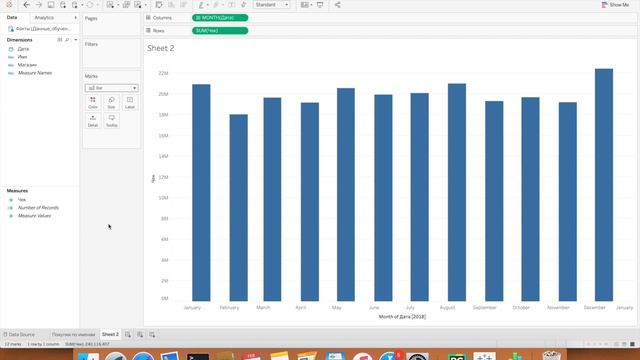Select the Магазин dimension field
Image resolution: width=640 pixels, height=360 pixels.
pyautogui.click(x=27, y=65)
